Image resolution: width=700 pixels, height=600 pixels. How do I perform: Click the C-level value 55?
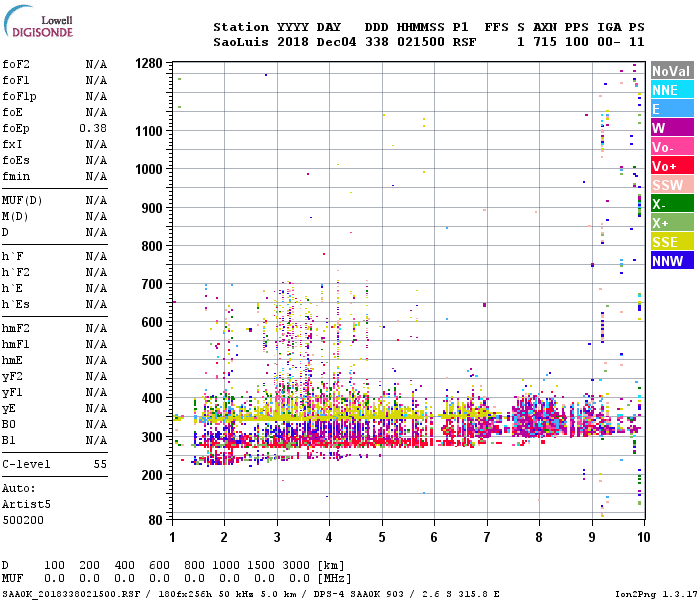pos(100,464)
